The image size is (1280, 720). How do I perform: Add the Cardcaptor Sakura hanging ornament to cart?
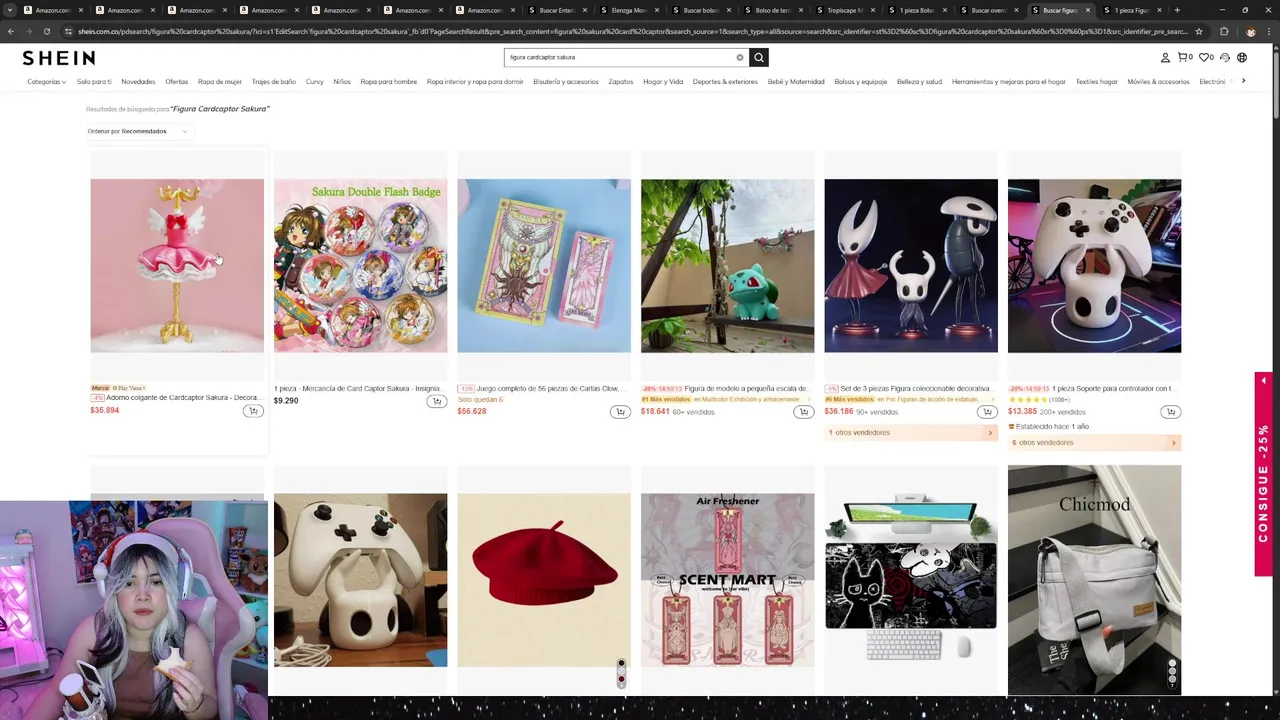(253, 411)
